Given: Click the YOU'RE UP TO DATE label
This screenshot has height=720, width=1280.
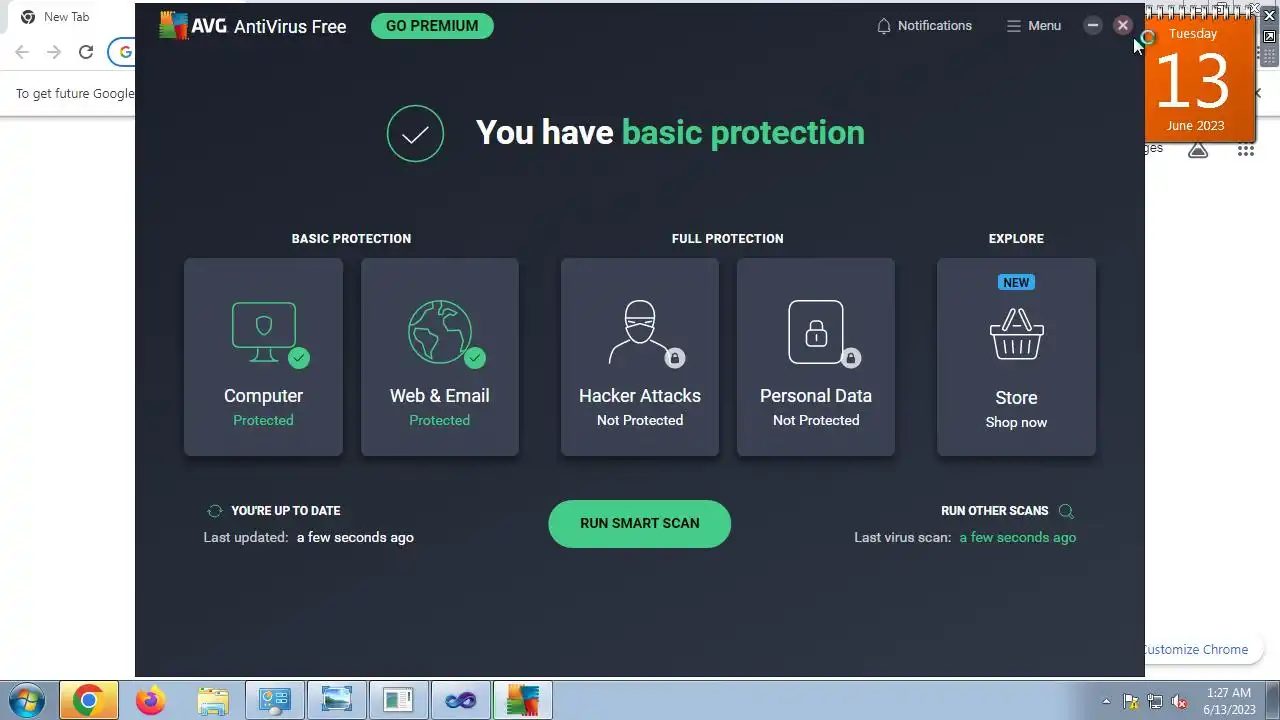Looking at the screenshot, I should pyautogui.click(x=286, y=511).
